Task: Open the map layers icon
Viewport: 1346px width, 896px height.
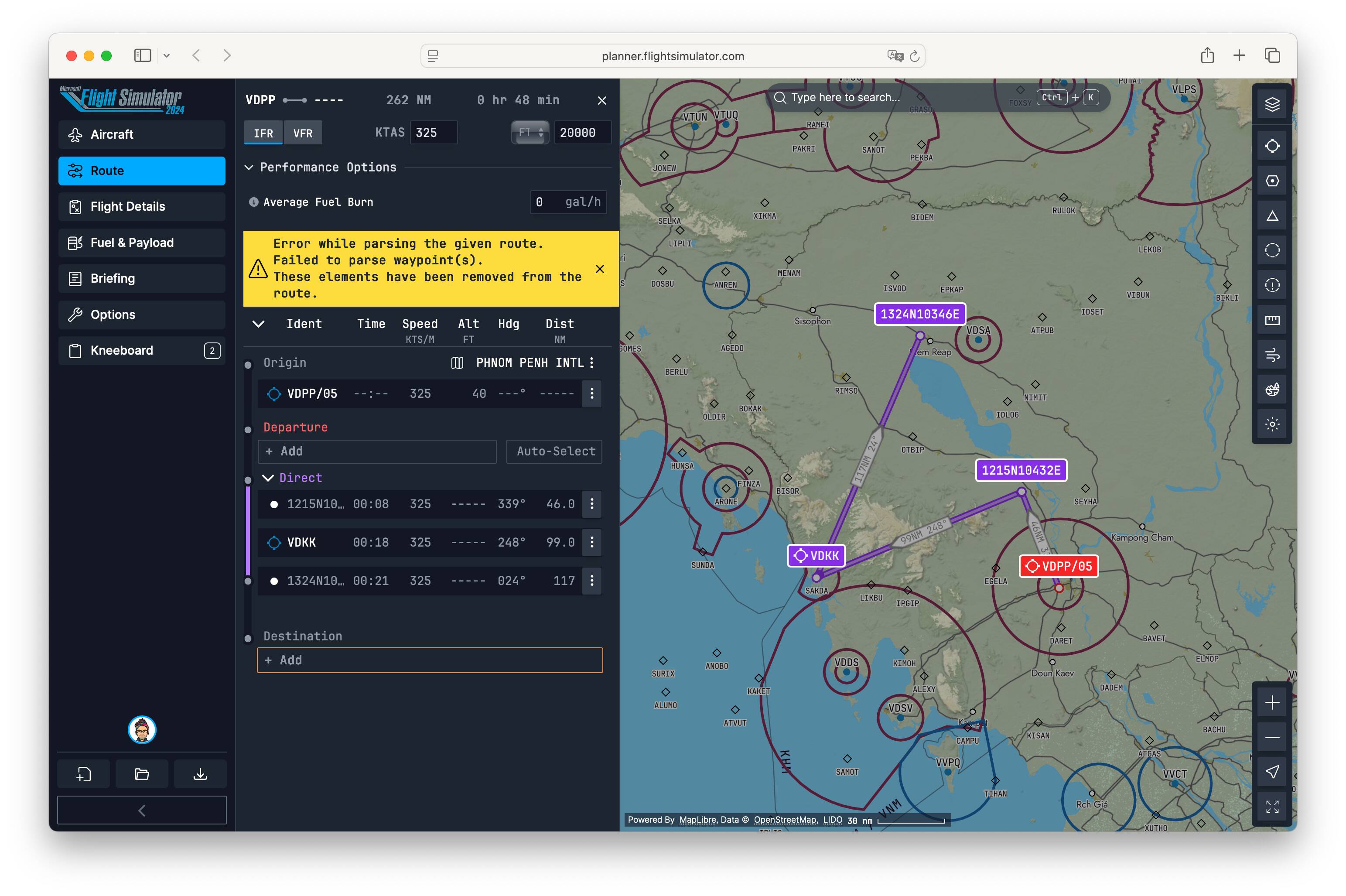Action: (x=1272, y=105)
